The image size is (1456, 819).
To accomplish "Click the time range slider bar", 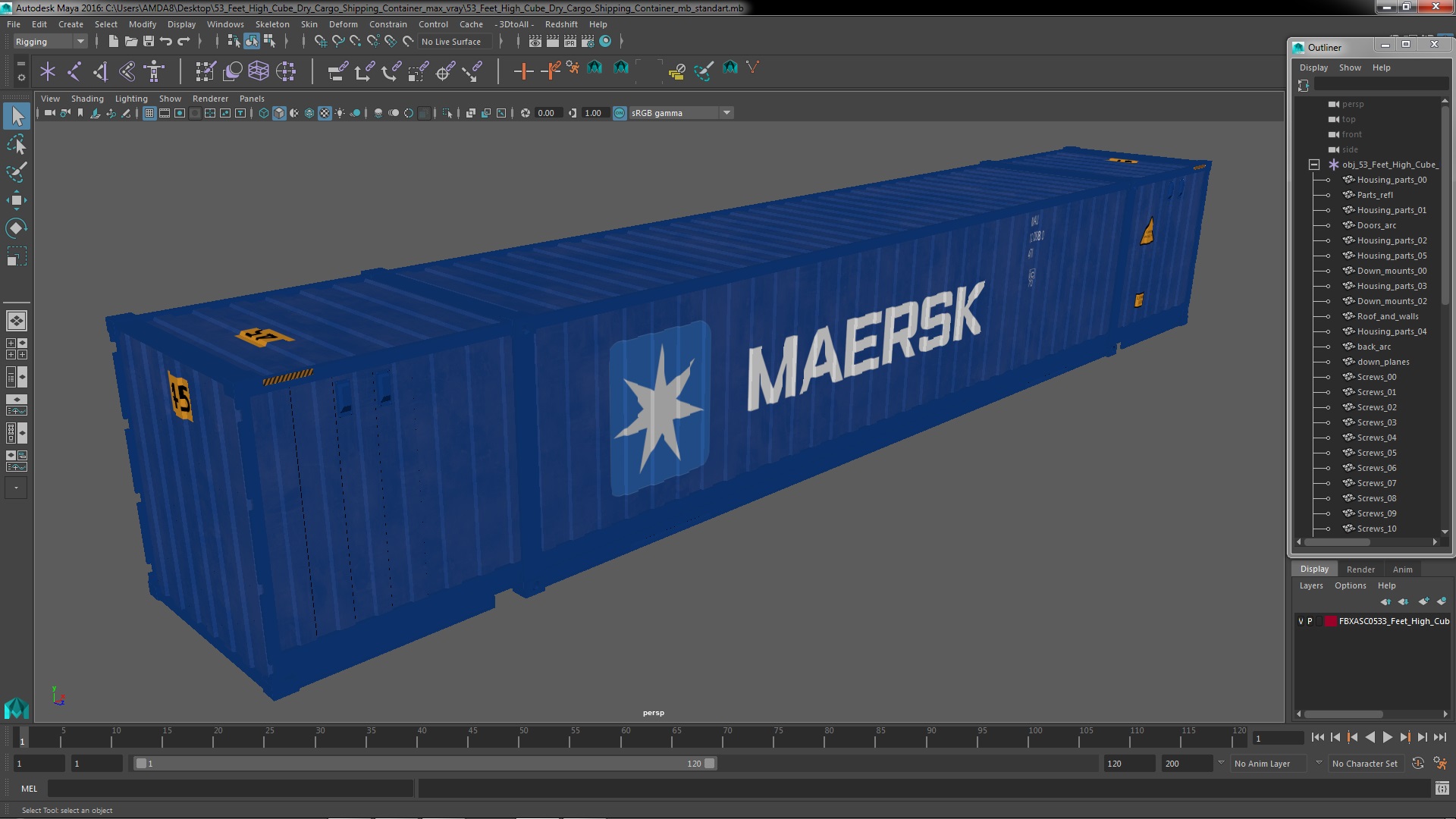I will coord(425,764).
